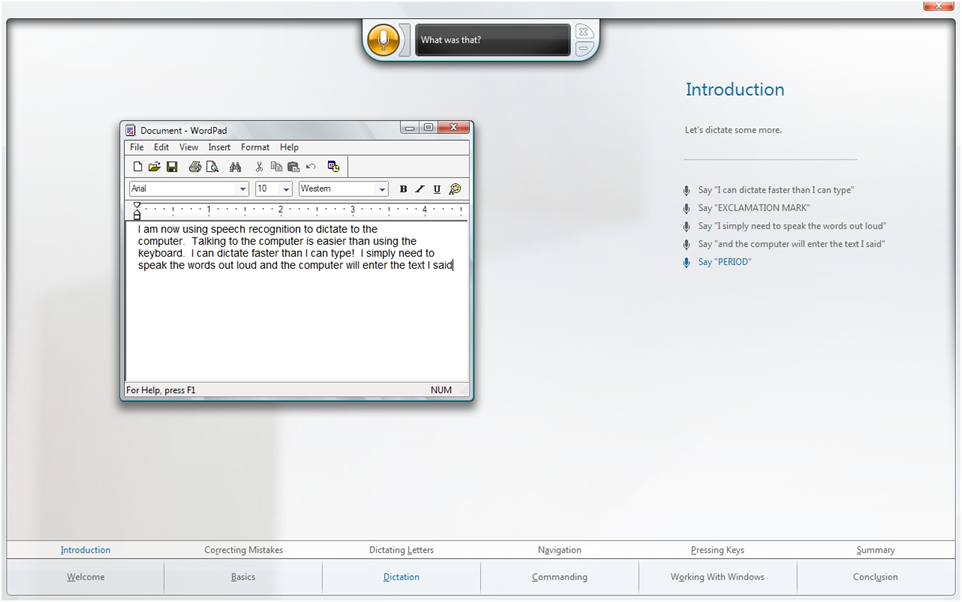The image size is (962, 602).
Task: Click the left indent marker on the ruler
Action: click(137, 214)
